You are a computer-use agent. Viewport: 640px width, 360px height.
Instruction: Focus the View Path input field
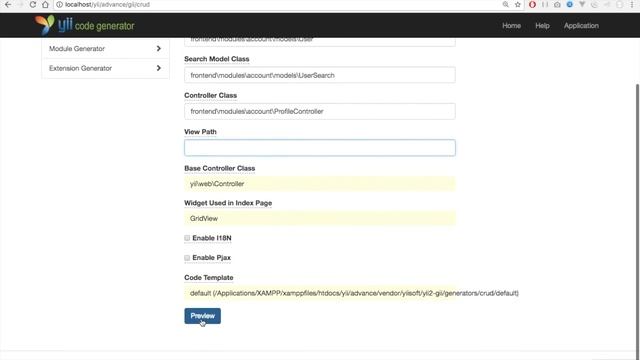click(320, 148)
